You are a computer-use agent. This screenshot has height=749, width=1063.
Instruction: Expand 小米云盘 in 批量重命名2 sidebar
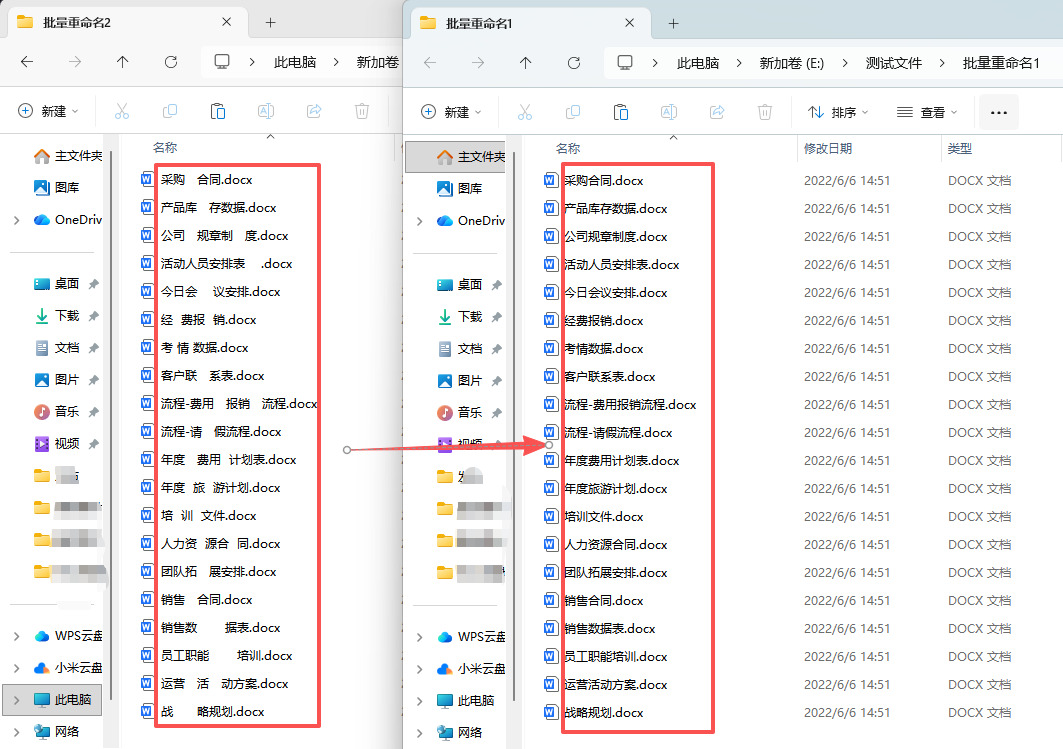17,668
